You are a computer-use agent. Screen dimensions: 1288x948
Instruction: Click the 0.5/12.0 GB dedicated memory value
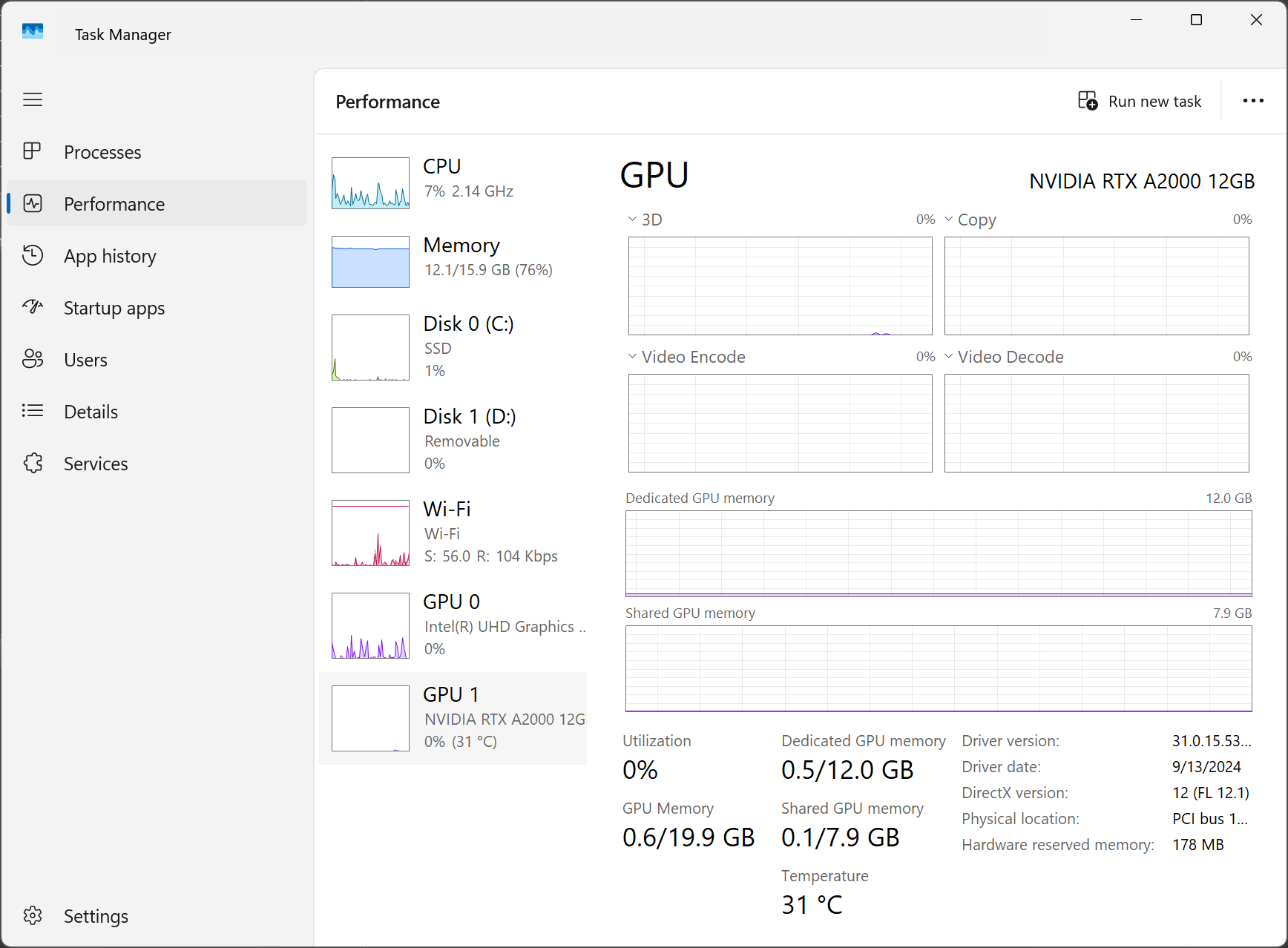pos(847,770)
